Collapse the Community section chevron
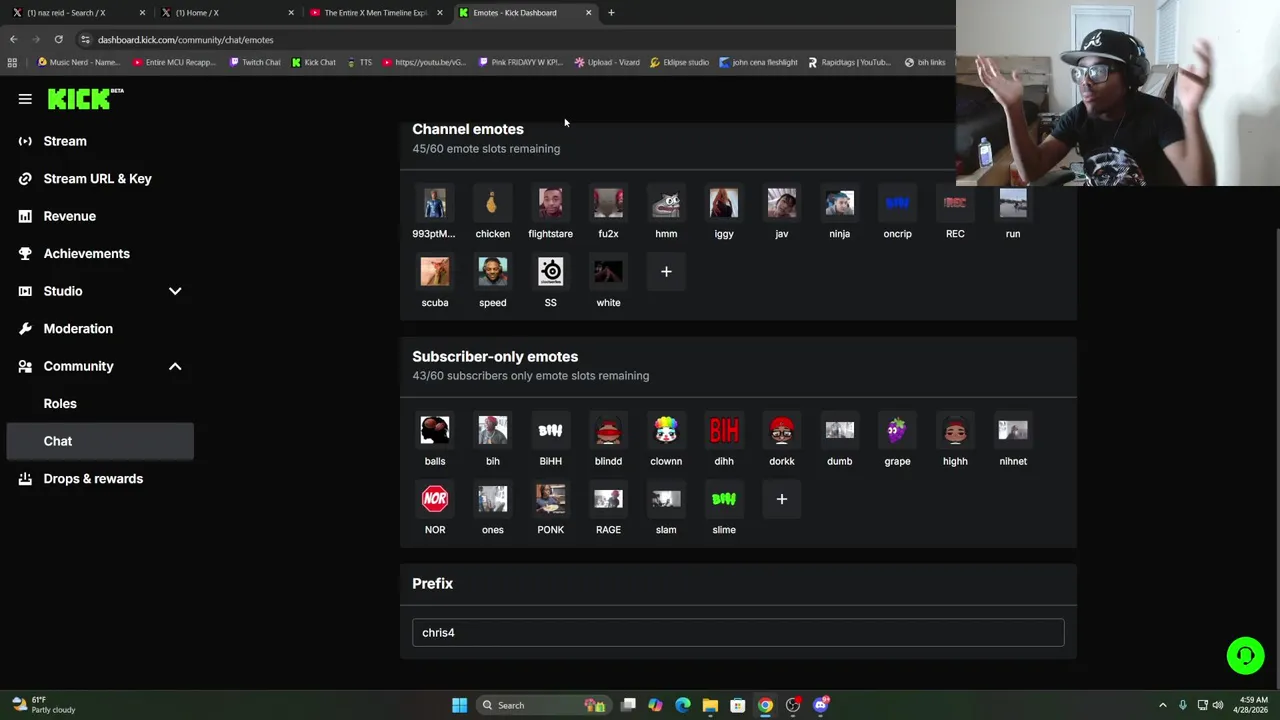 tap(175, 366)
